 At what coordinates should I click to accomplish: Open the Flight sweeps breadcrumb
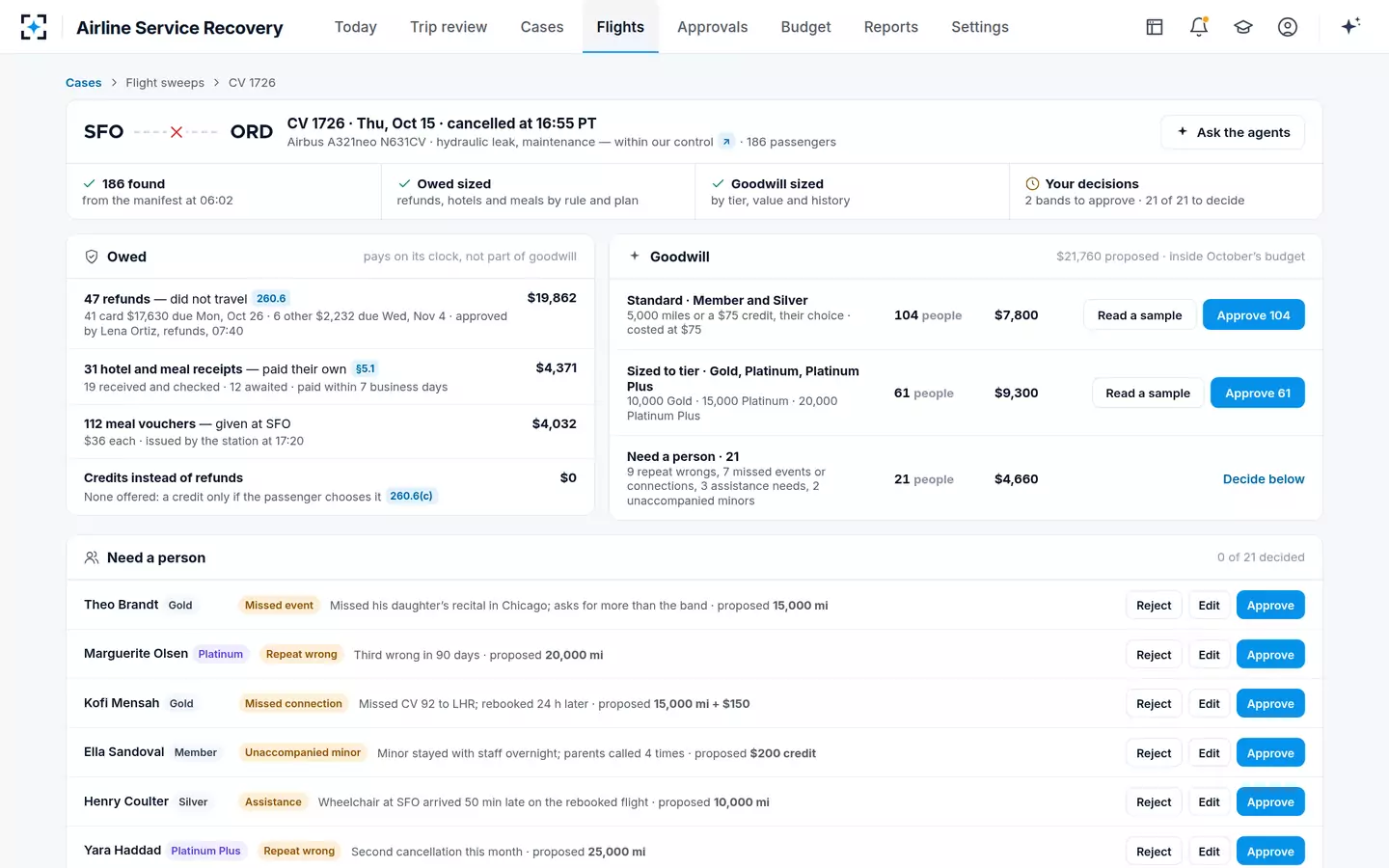tap(165, 83)
